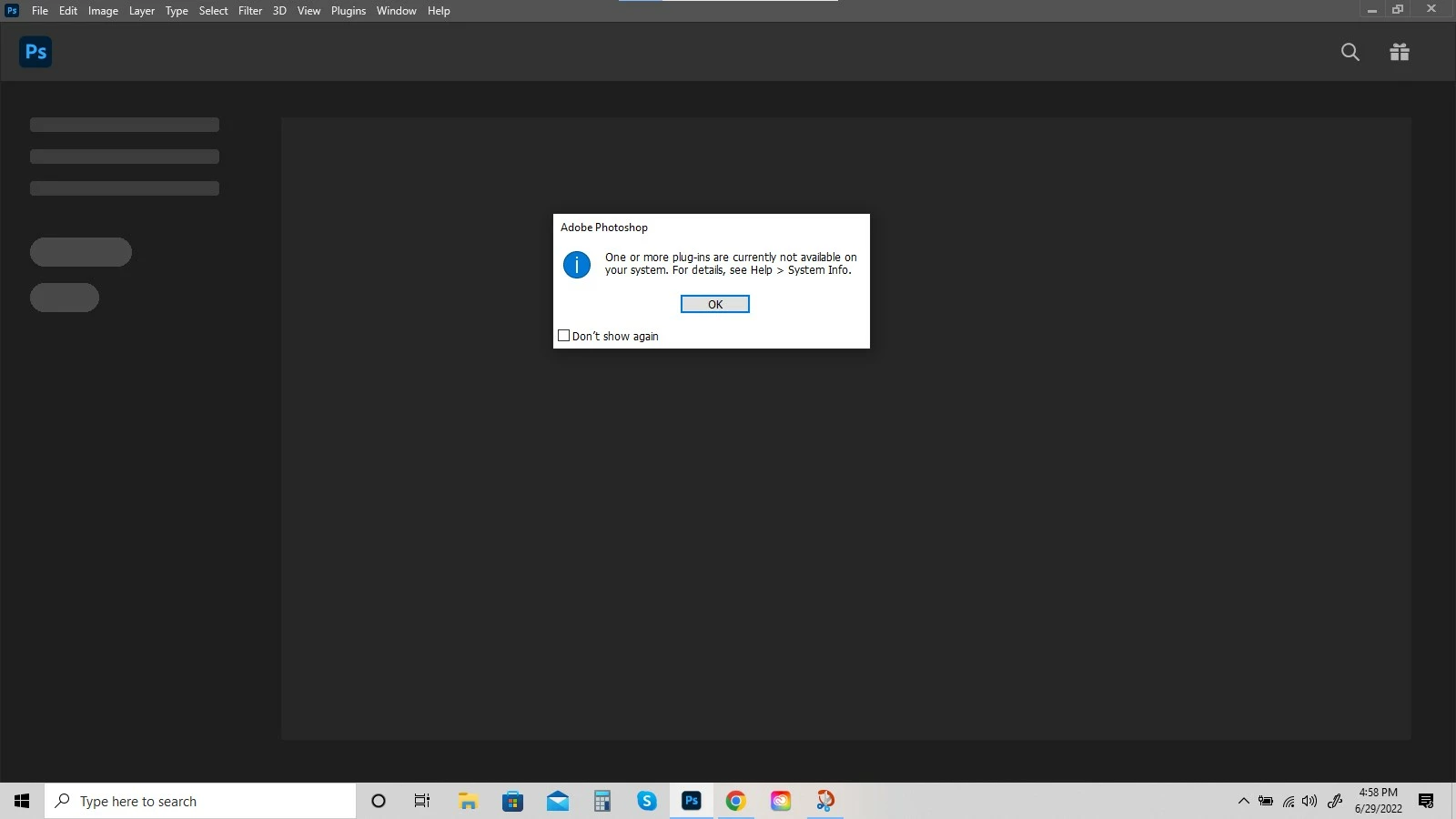This screenshot has width=1456, height=819.
Task: Open Task View on taskbar
Action: [x=422, y=801]
